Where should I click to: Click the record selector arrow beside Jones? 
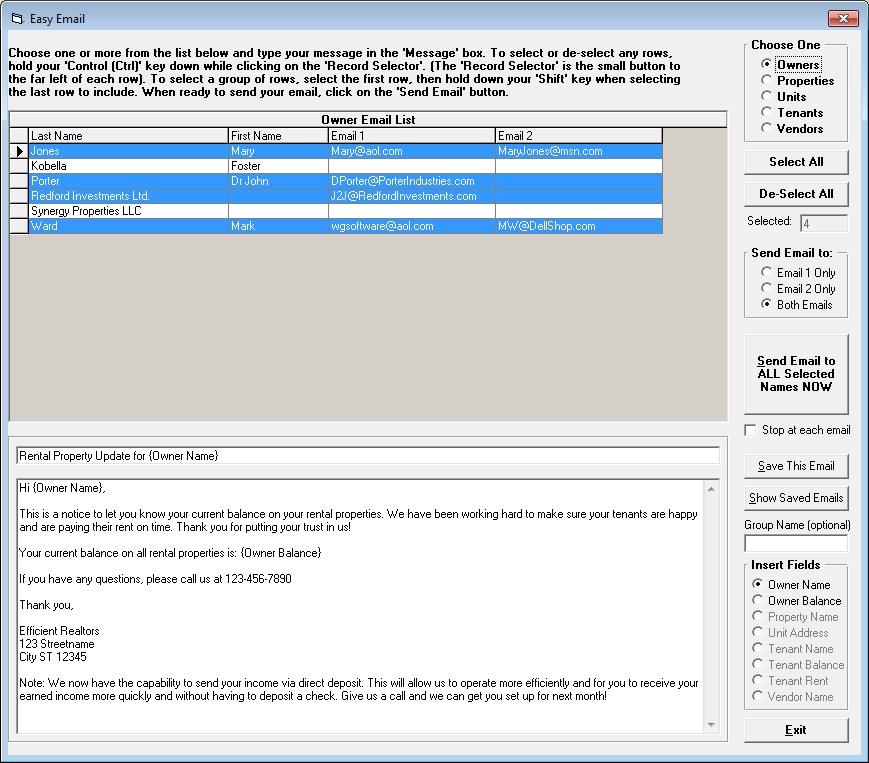pyautogui.click(x=17, y=150)
